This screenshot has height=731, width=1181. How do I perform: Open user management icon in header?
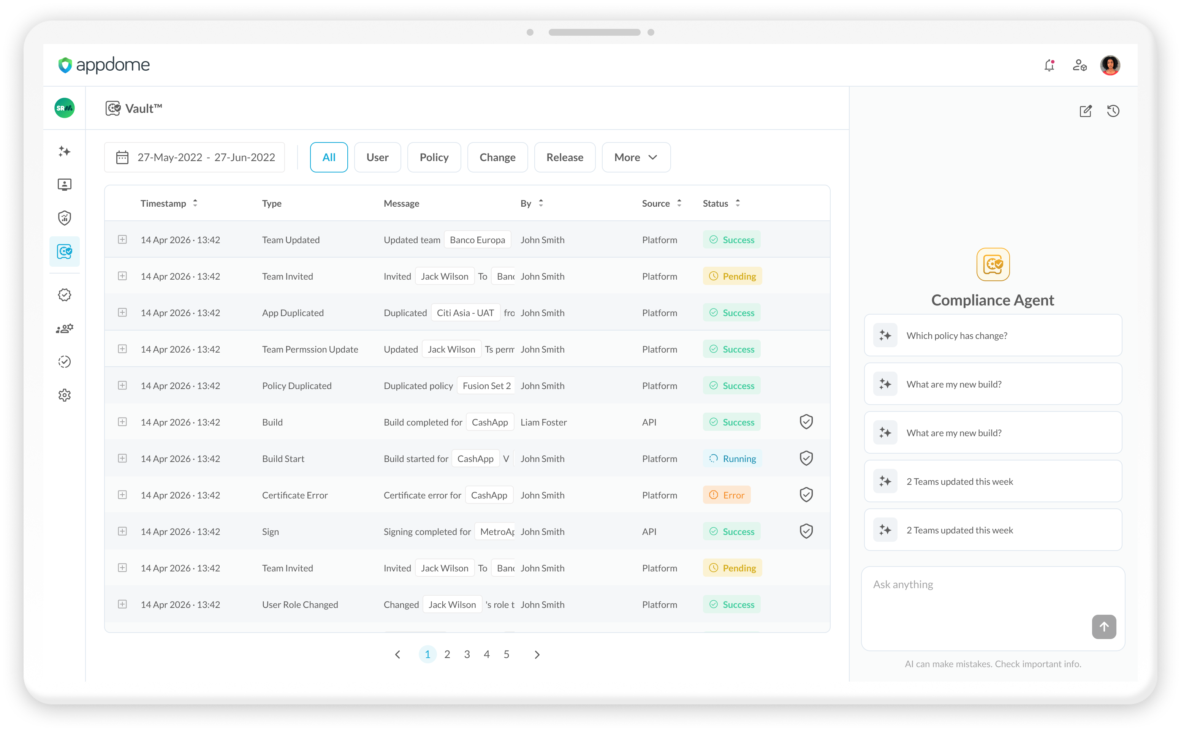tap(1079, 65)
